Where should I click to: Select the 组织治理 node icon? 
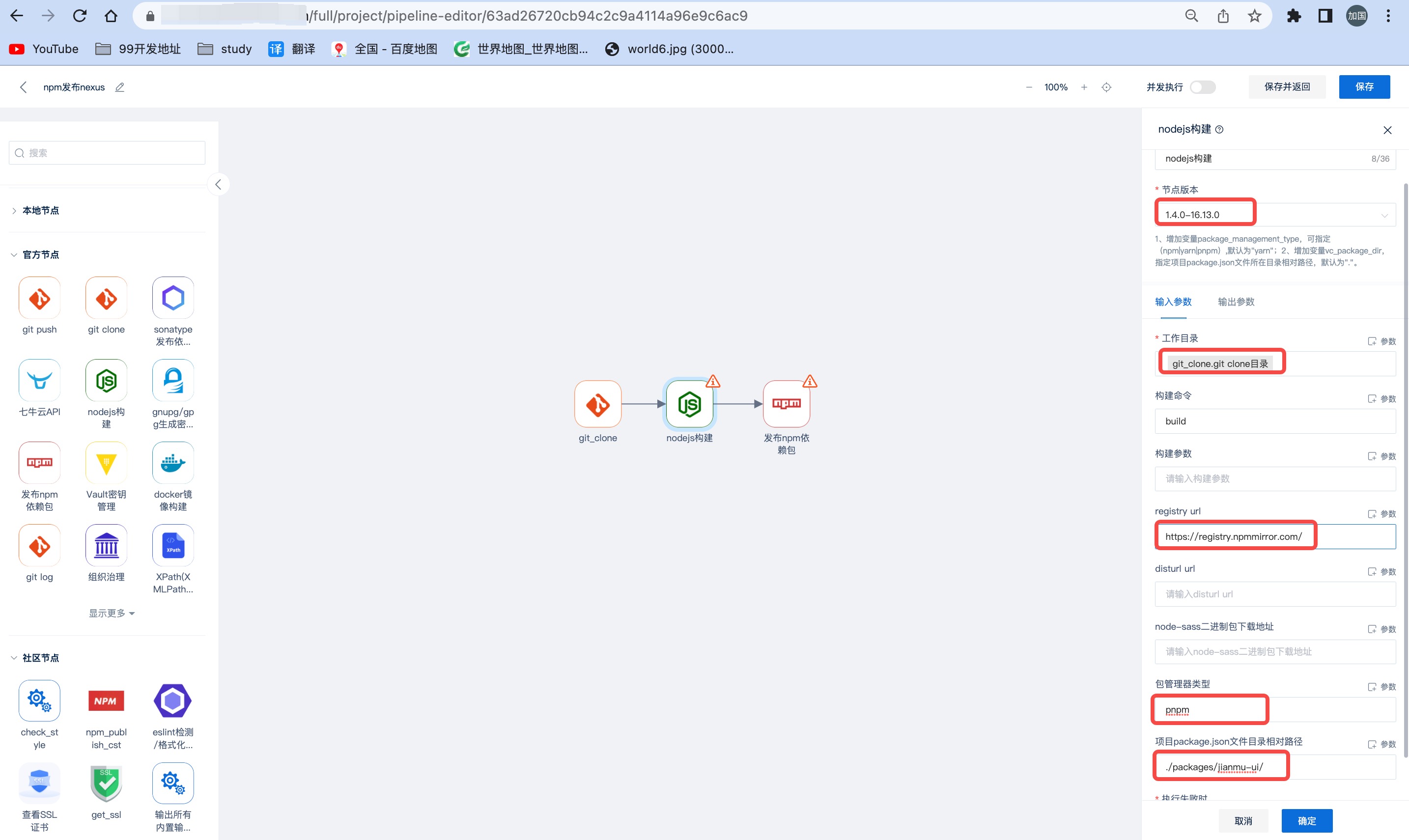[106, 546]
